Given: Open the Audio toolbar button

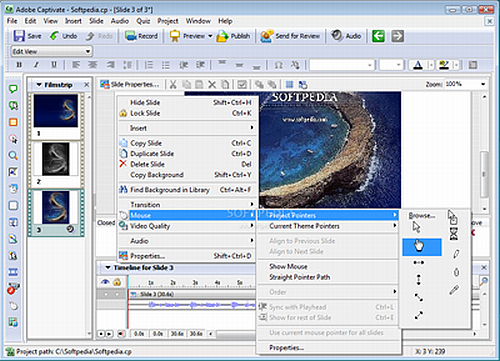Looking at the screenshot, I should pos(346,36).
